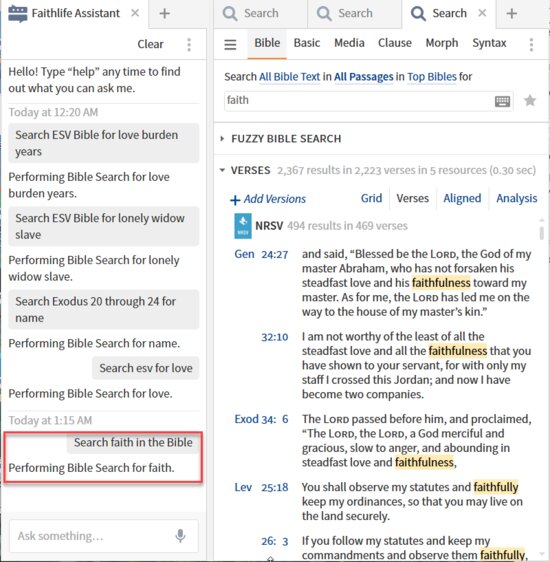Open the Gen 24:27 verse reference
The height and width of the screenshot is (562, 550).
(261, 254)
